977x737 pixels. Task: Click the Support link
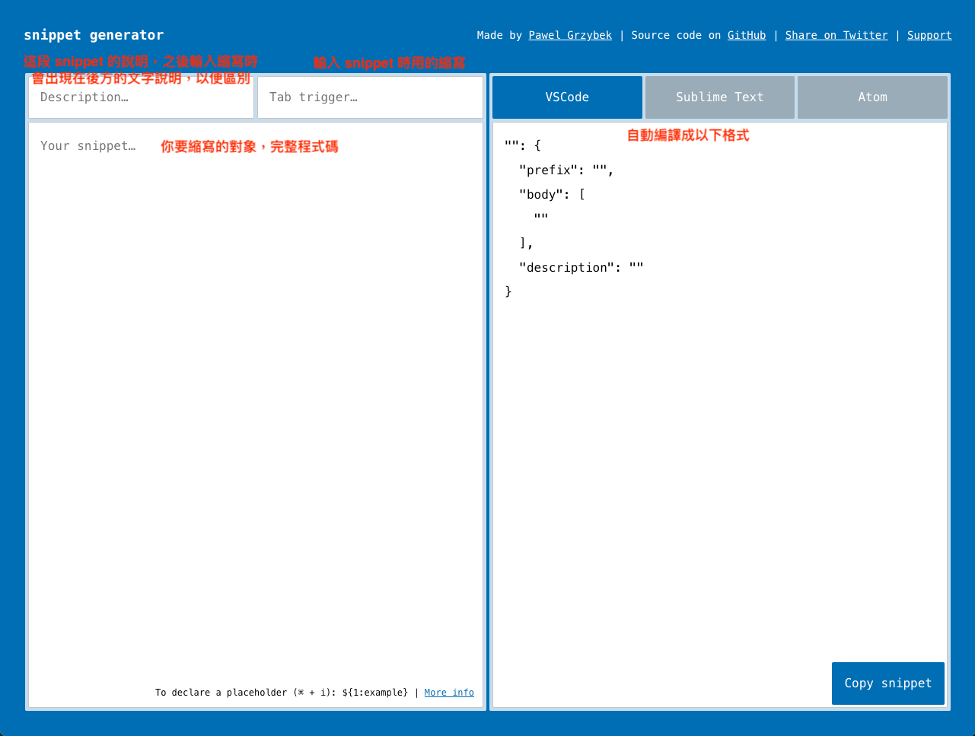coord(929,34)
